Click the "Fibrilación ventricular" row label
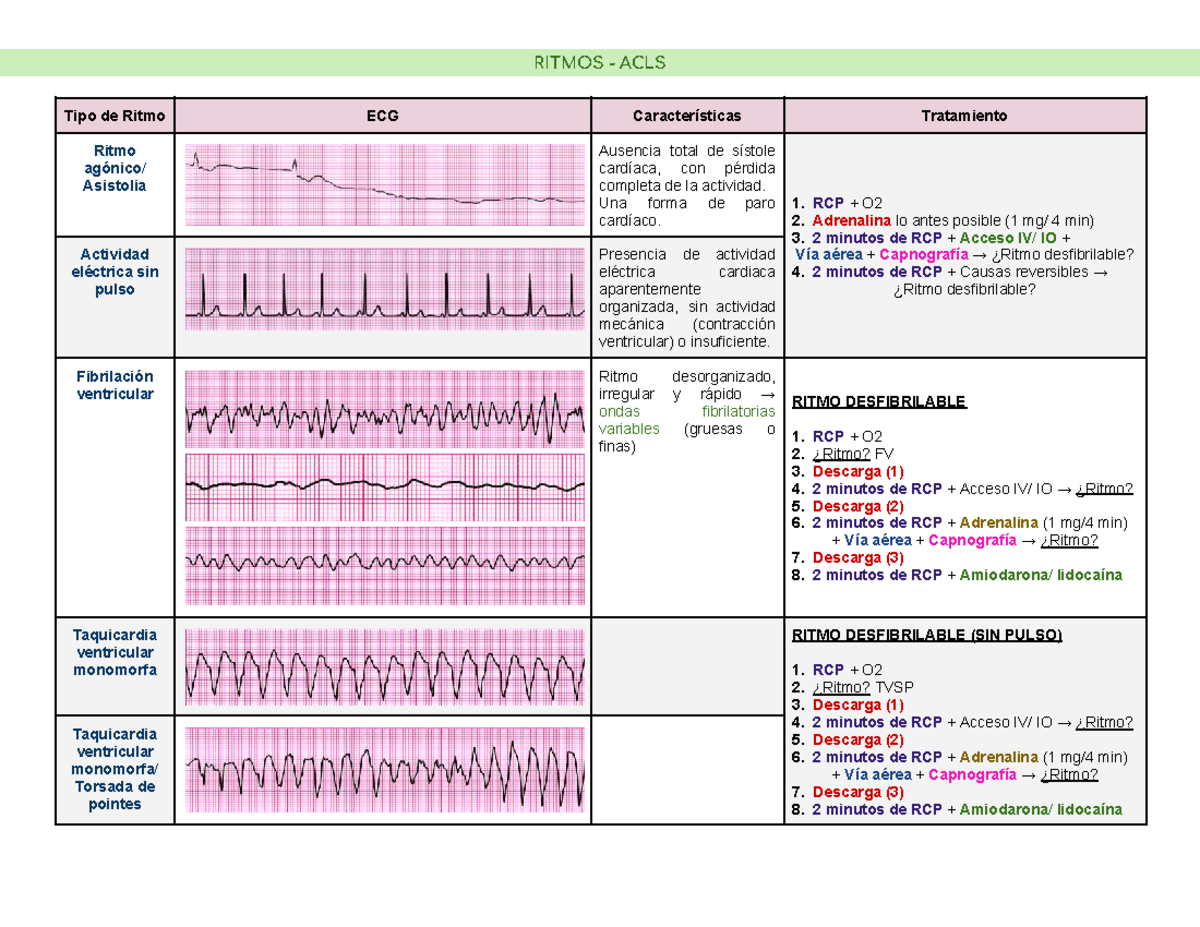The height and width of the screenshot is (927, 1200). click(x=115, y=385)
